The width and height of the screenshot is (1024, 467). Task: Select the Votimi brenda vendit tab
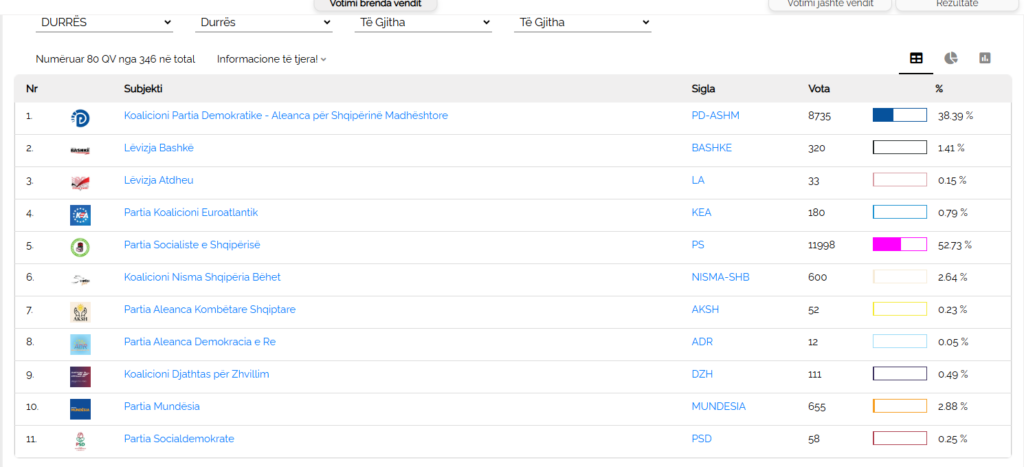click(375, 4)
